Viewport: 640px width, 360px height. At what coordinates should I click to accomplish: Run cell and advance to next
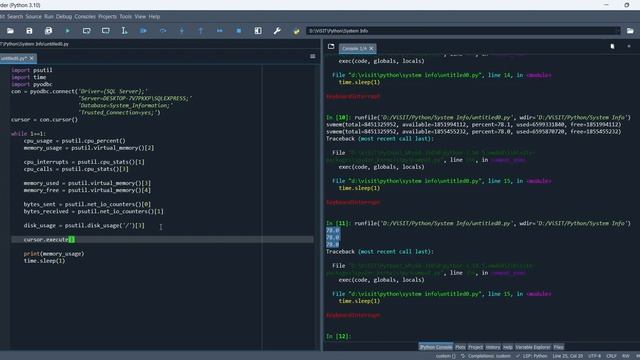point(105,31)
